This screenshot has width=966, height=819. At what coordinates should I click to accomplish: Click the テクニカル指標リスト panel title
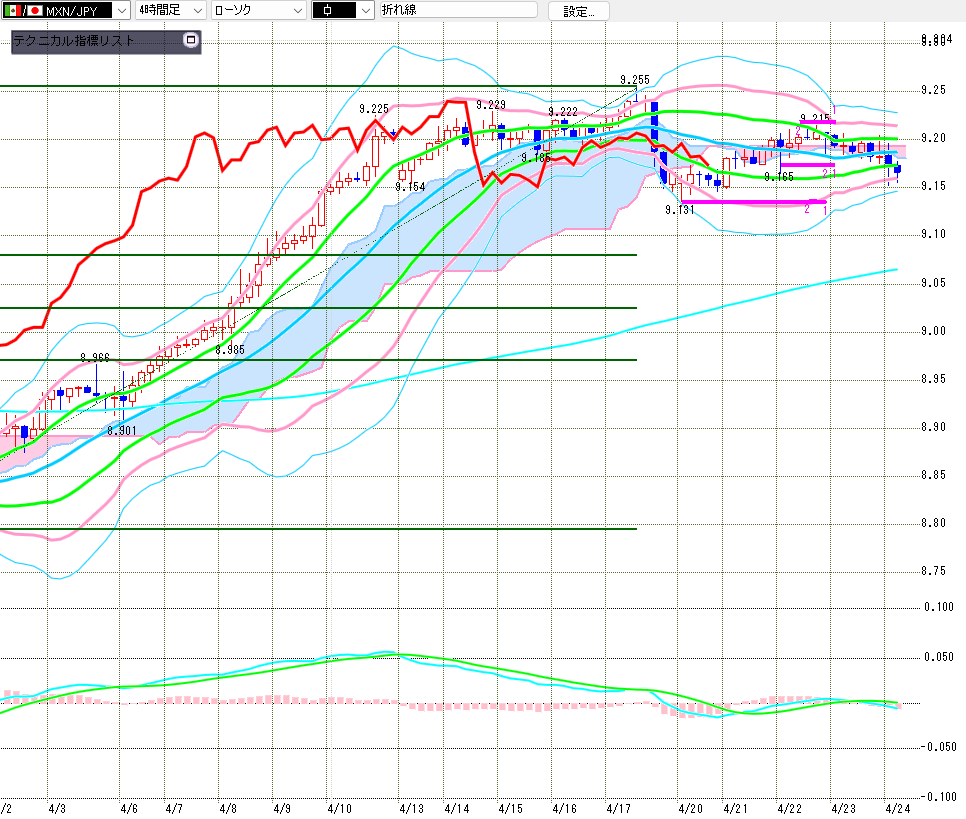click(73, 42)
